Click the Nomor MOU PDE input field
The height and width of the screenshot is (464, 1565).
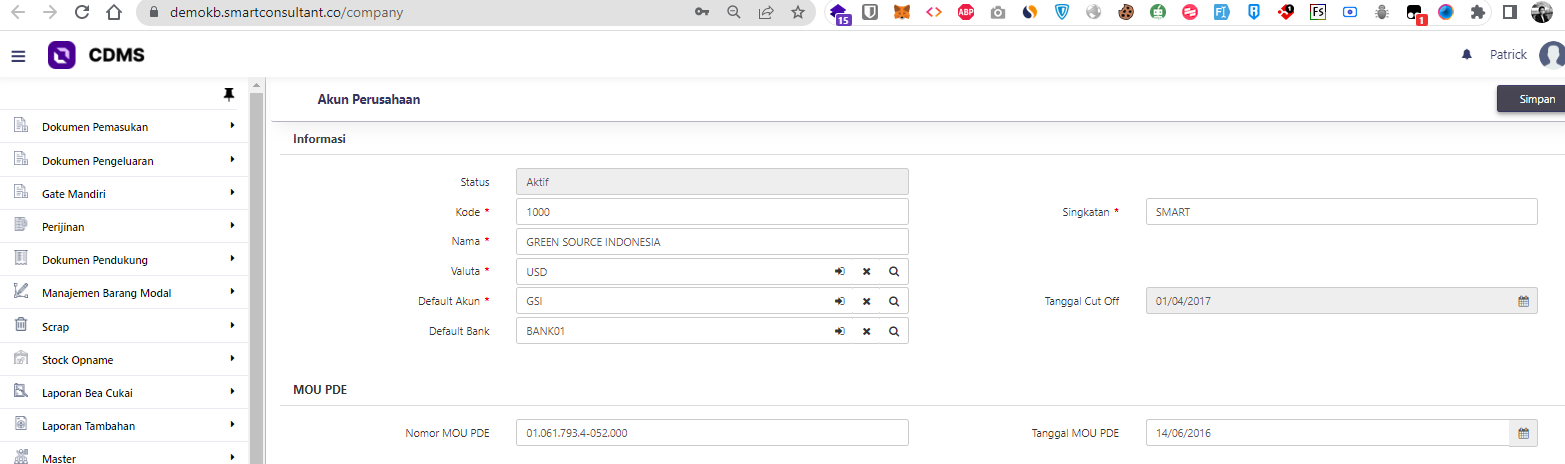[x=711, y=433]
